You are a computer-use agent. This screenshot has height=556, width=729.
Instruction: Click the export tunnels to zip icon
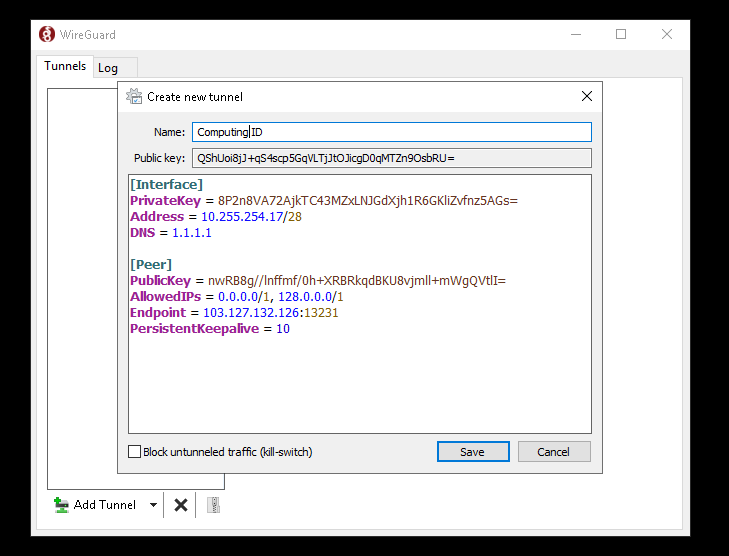(213, 505)
